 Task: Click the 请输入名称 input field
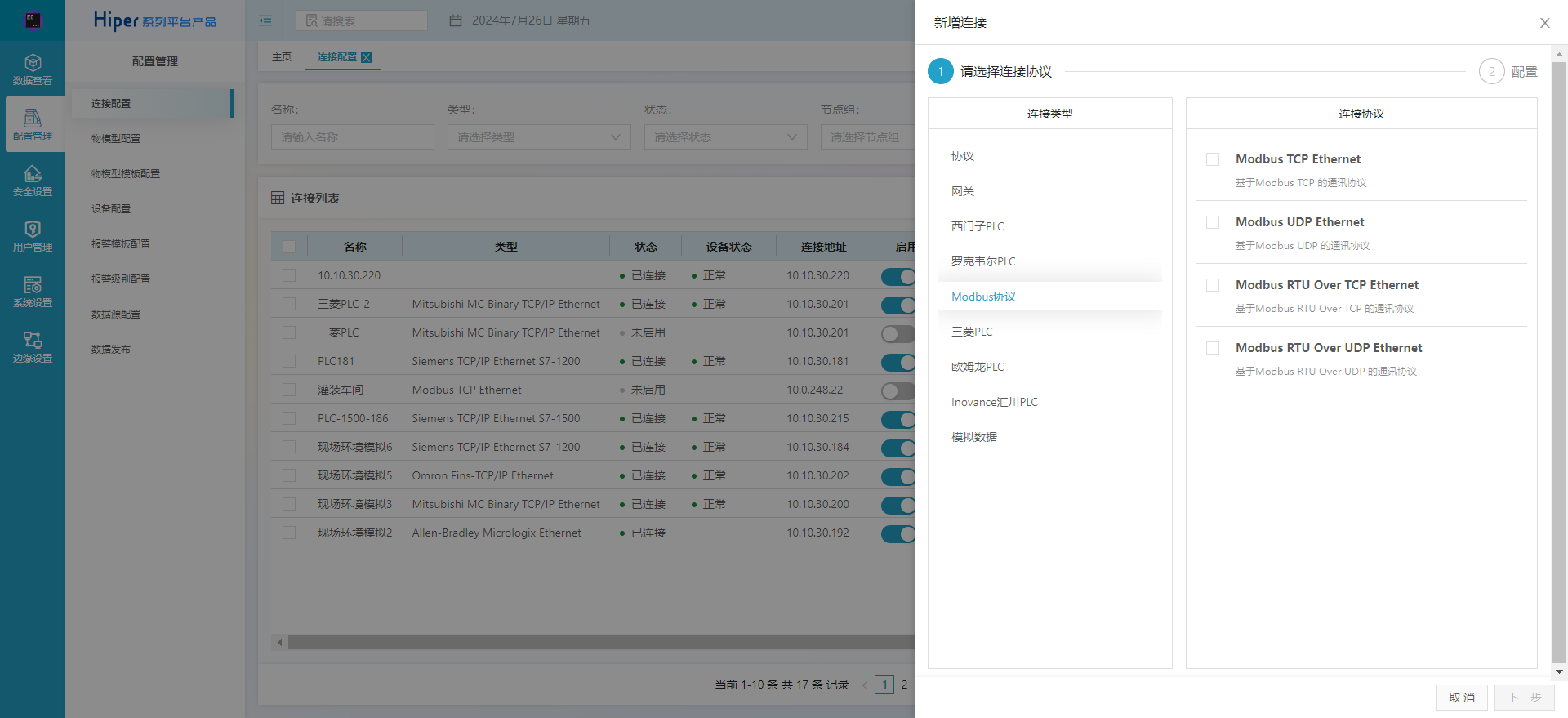point(352,137)
